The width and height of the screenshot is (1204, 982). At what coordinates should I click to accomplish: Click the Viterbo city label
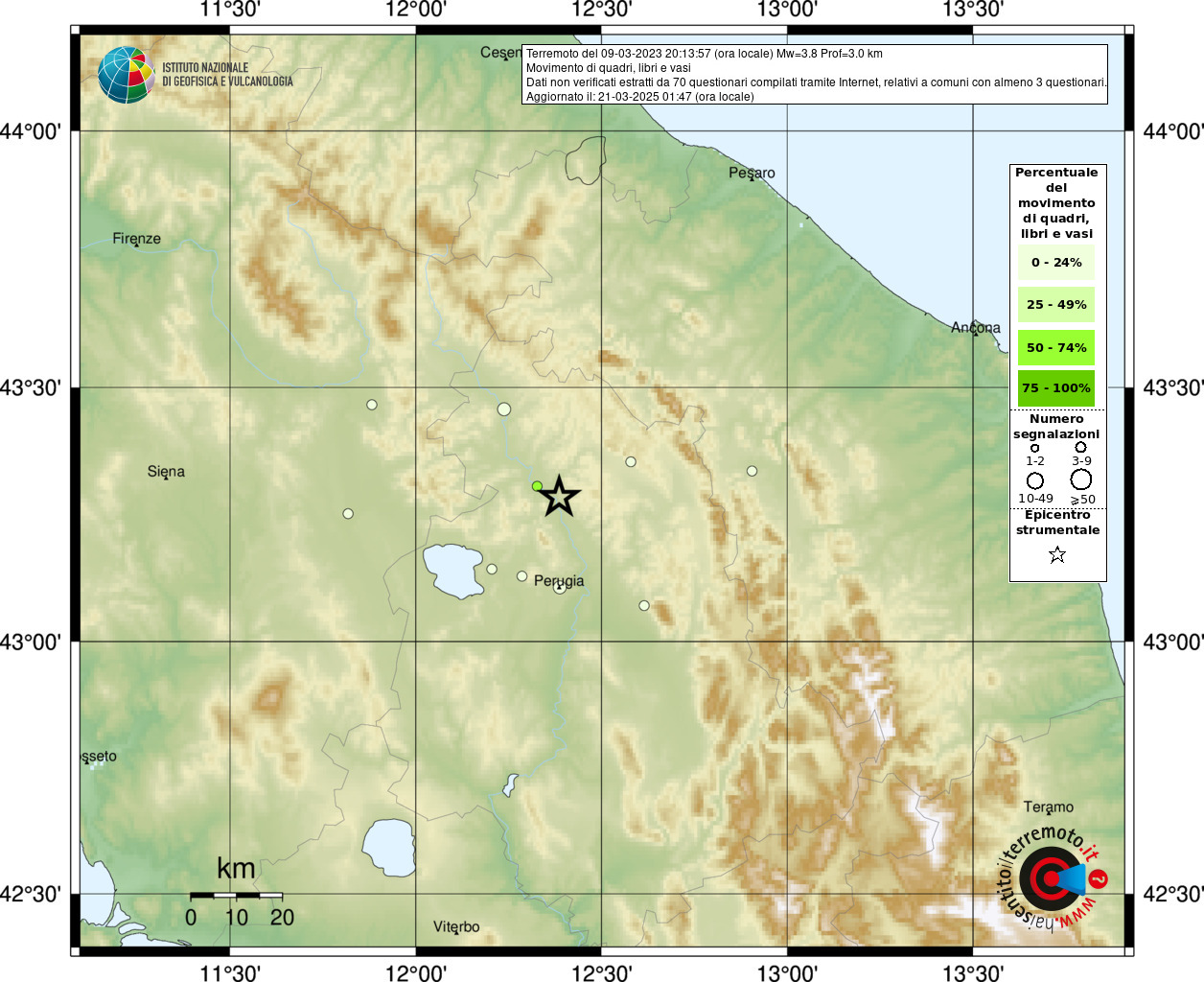pos(456,927)
